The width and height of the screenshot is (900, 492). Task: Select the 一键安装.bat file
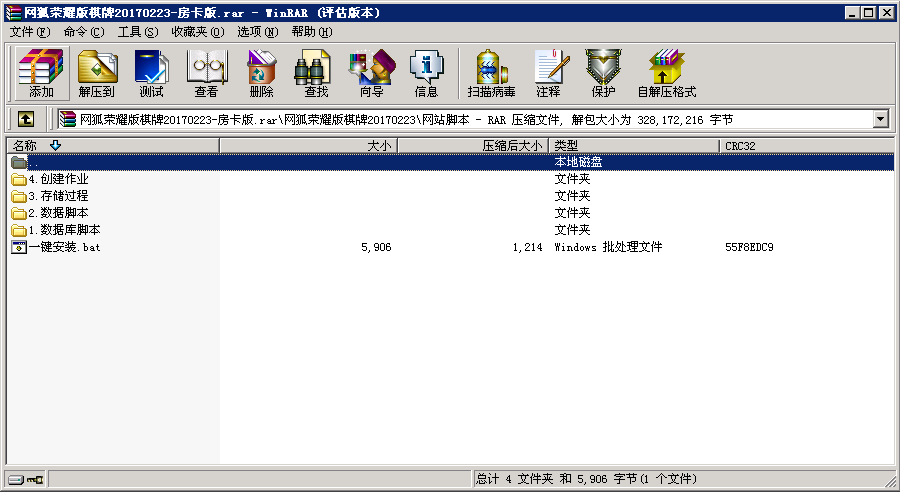tap(64, 247)
